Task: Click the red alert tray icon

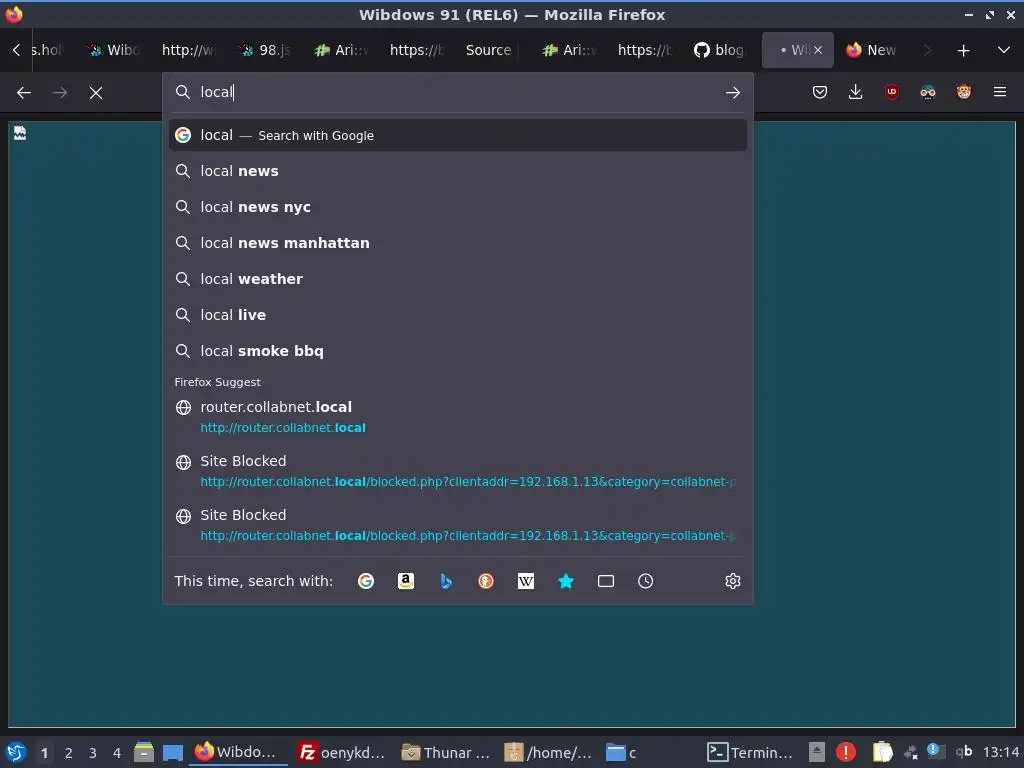Action: (846, 752)
